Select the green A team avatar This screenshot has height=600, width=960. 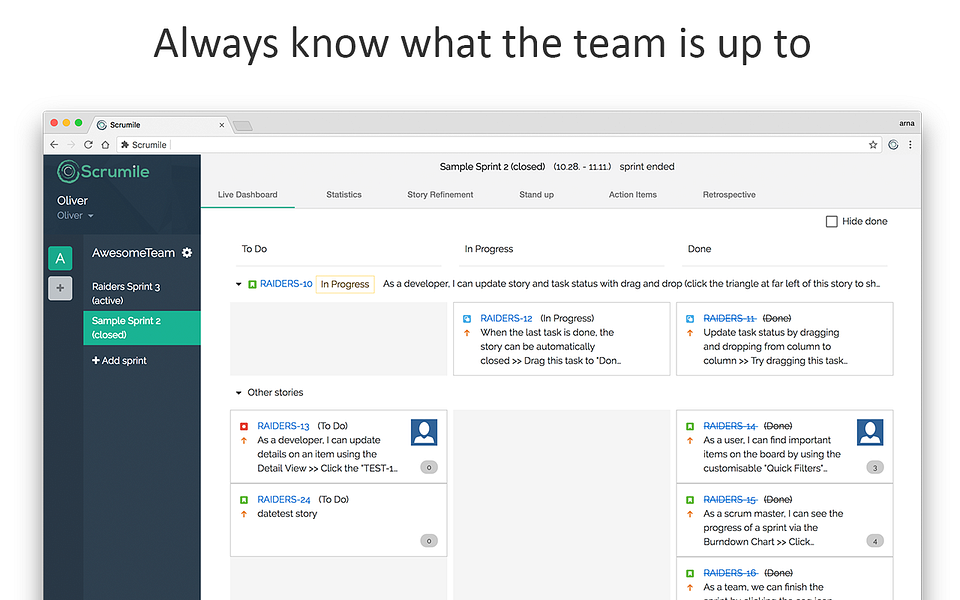[x=60, y=258]
